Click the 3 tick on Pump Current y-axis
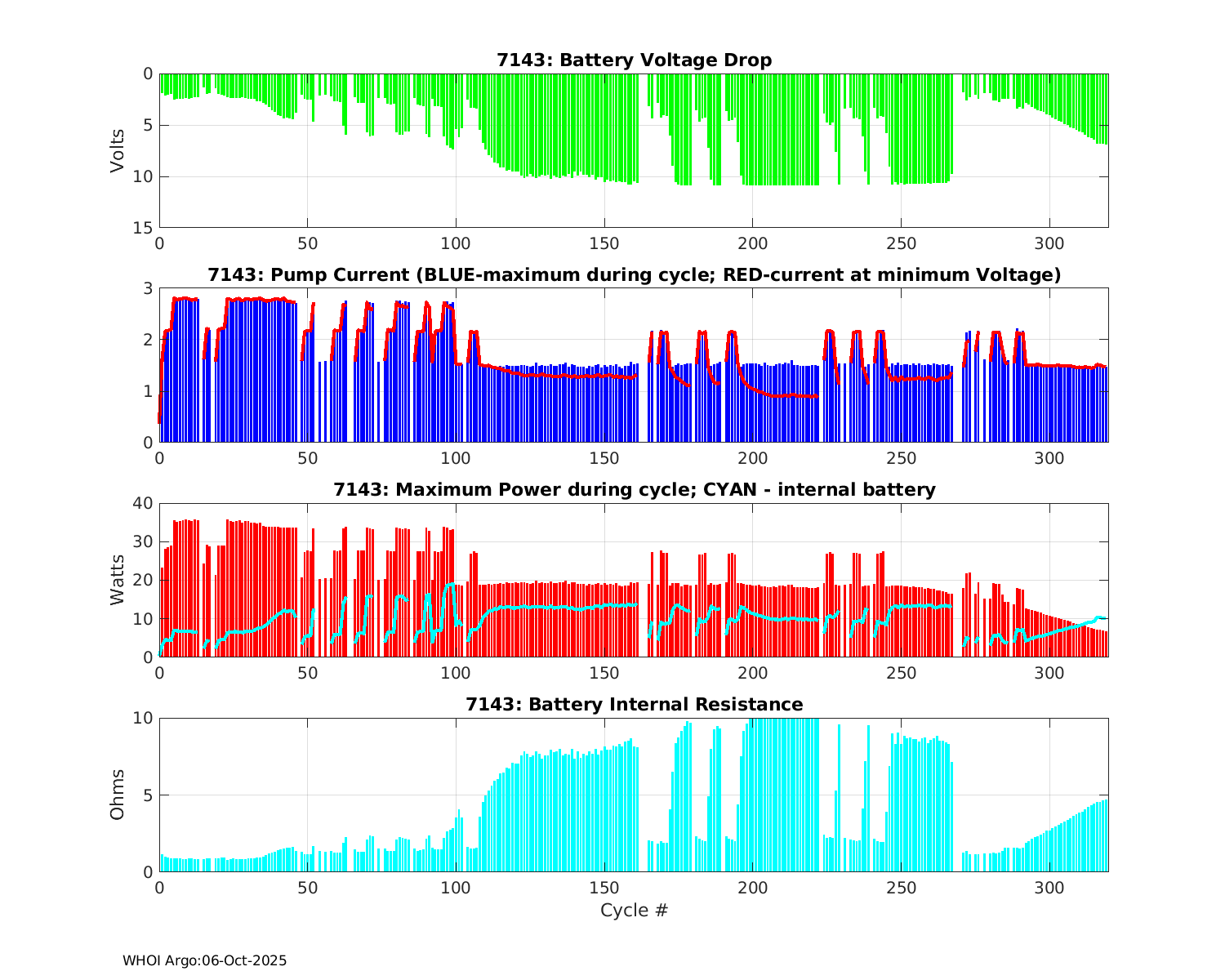Screen dimensions: 1225x980 148,288
